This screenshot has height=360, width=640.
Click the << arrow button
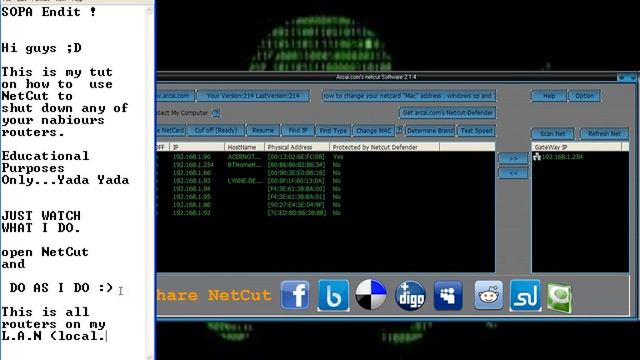513,173
